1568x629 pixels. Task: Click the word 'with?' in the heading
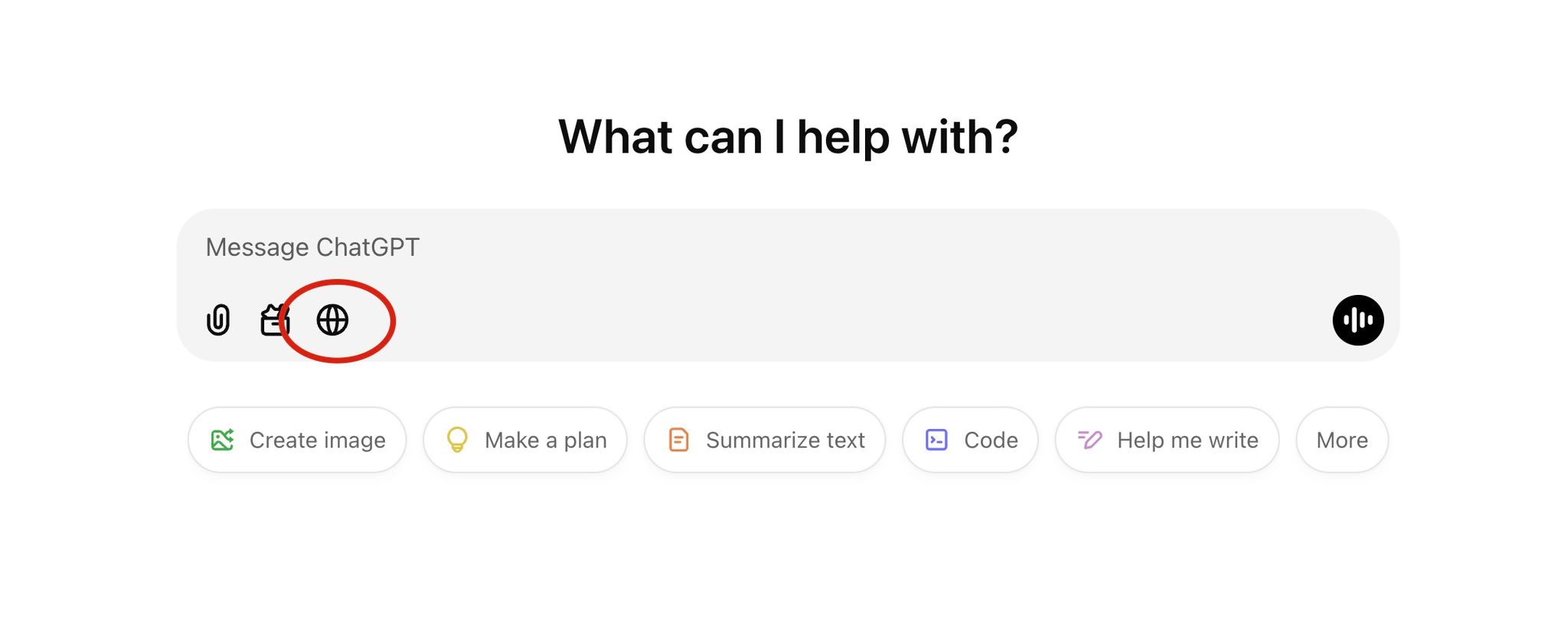[x=960, y=137]
